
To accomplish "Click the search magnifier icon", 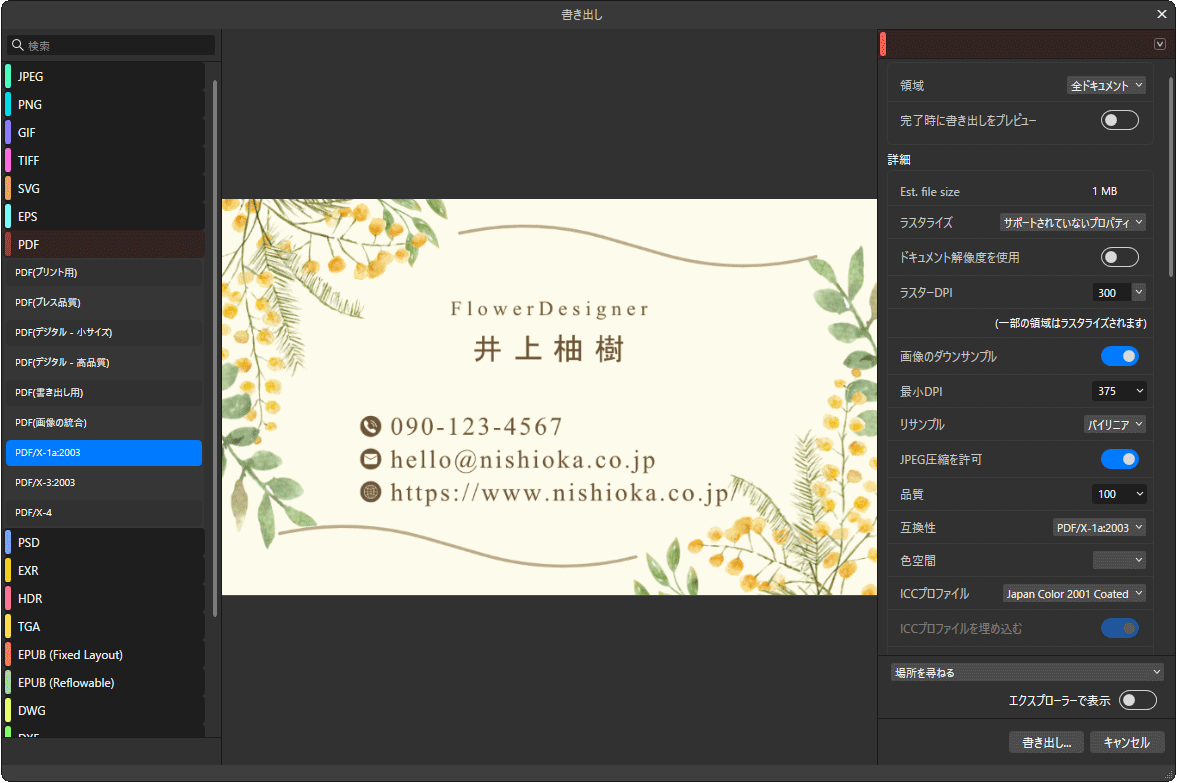I will tap(17, 46).
